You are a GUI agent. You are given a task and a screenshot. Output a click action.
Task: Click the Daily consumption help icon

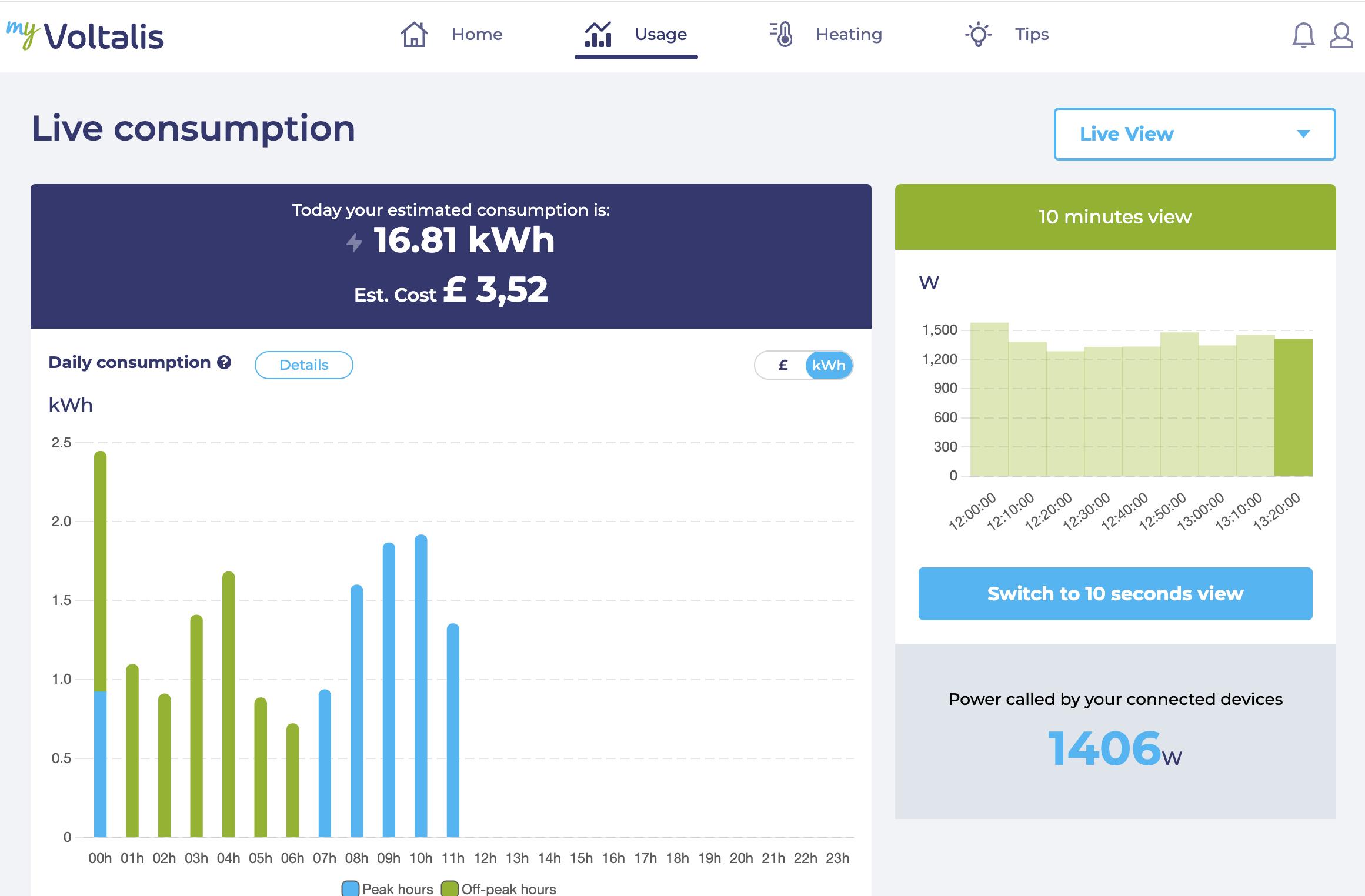[224, 362]
